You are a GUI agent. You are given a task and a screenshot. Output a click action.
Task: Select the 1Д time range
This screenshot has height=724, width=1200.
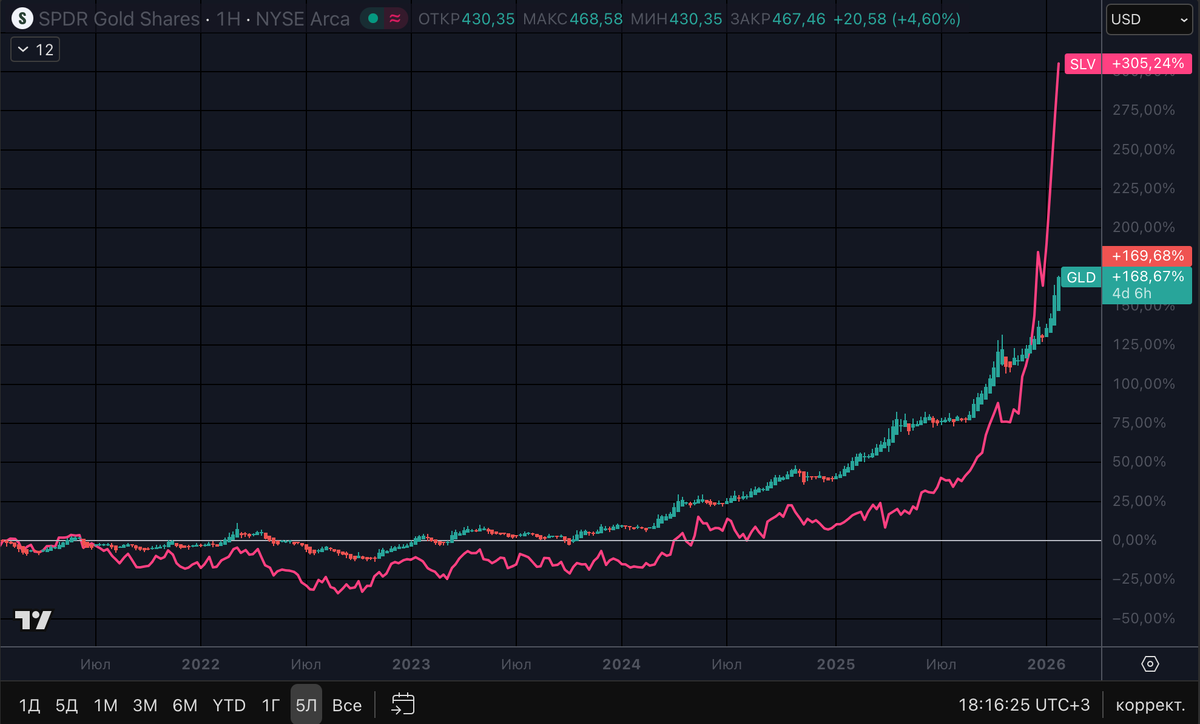(x=30, y=705)
